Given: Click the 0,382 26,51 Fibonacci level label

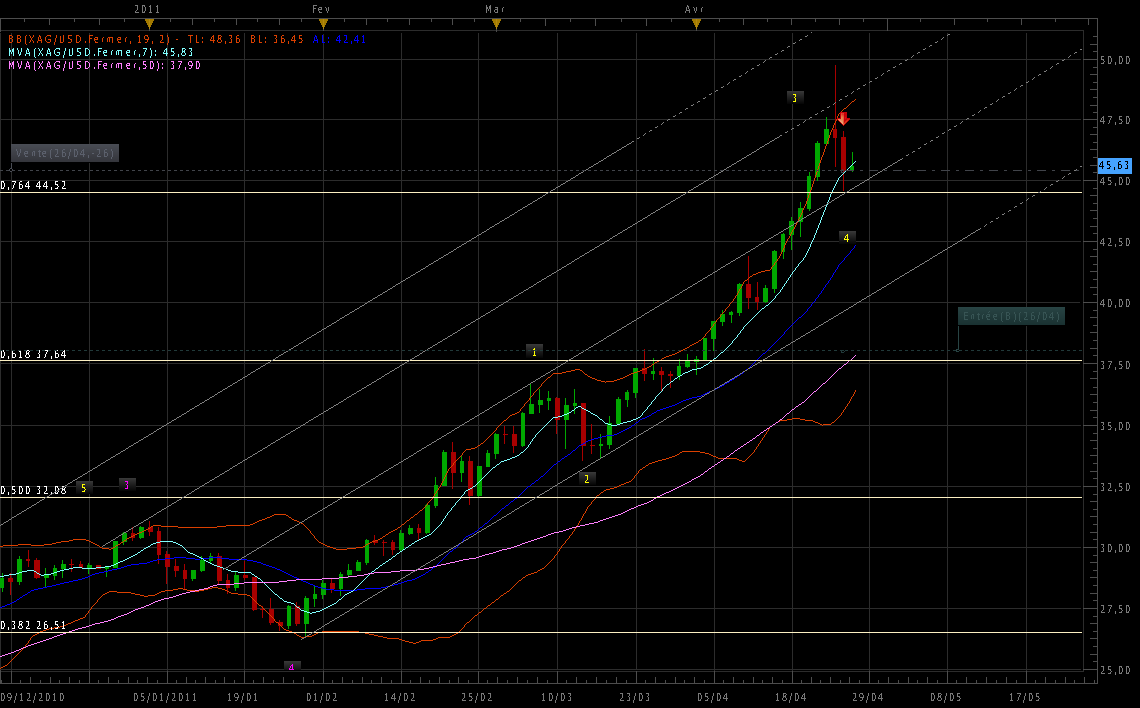Looking at the screenshot, I should (x=34, y=625).
